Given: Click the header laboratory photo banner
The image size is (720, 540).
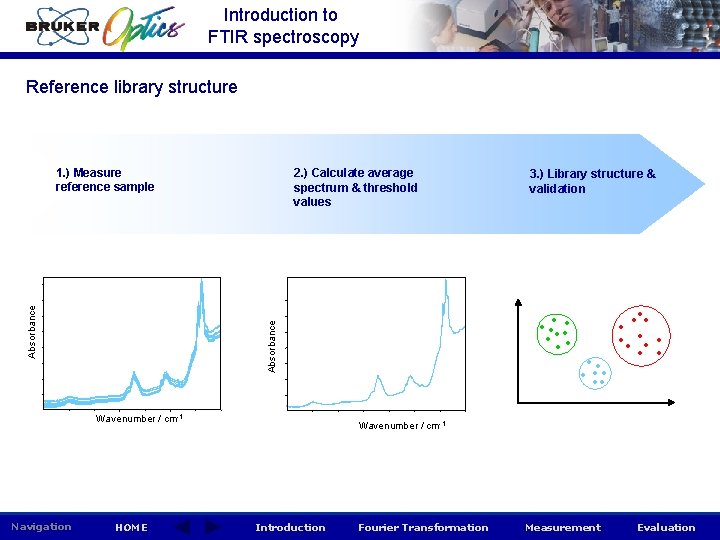Looking at the screenshot, I should (x=564, y=26).
